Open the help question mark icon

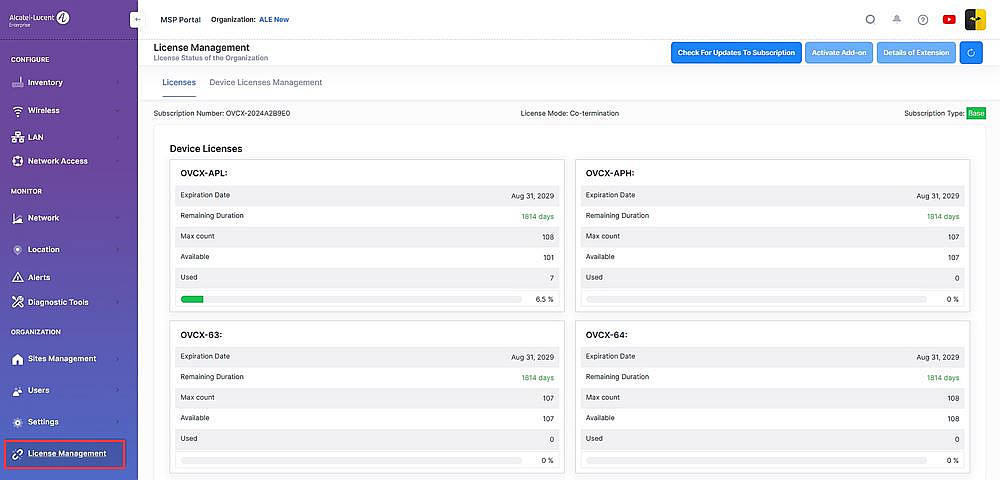click(922, 19)
